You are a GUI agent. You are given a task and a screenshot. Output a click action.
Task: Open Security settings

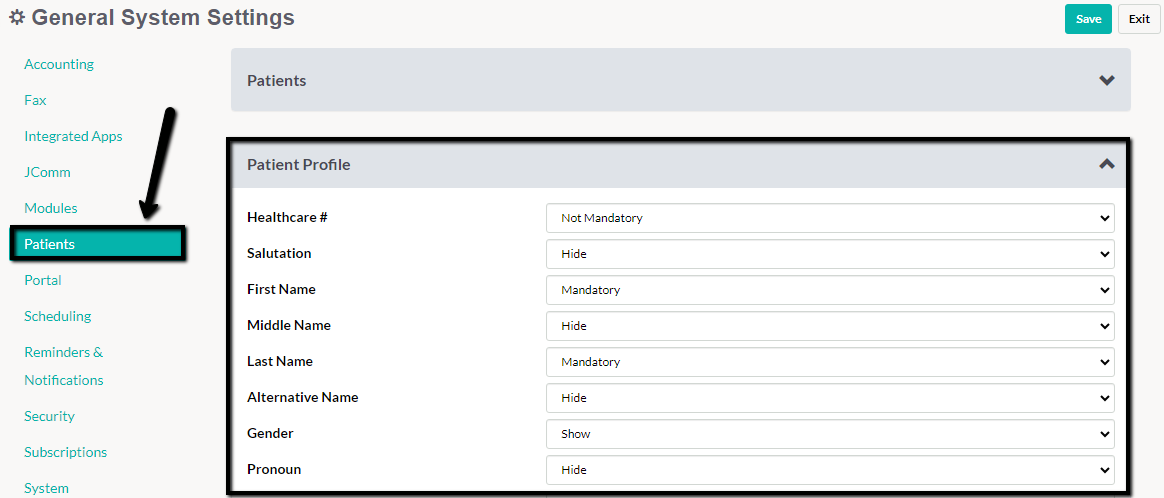pos(49,416)
